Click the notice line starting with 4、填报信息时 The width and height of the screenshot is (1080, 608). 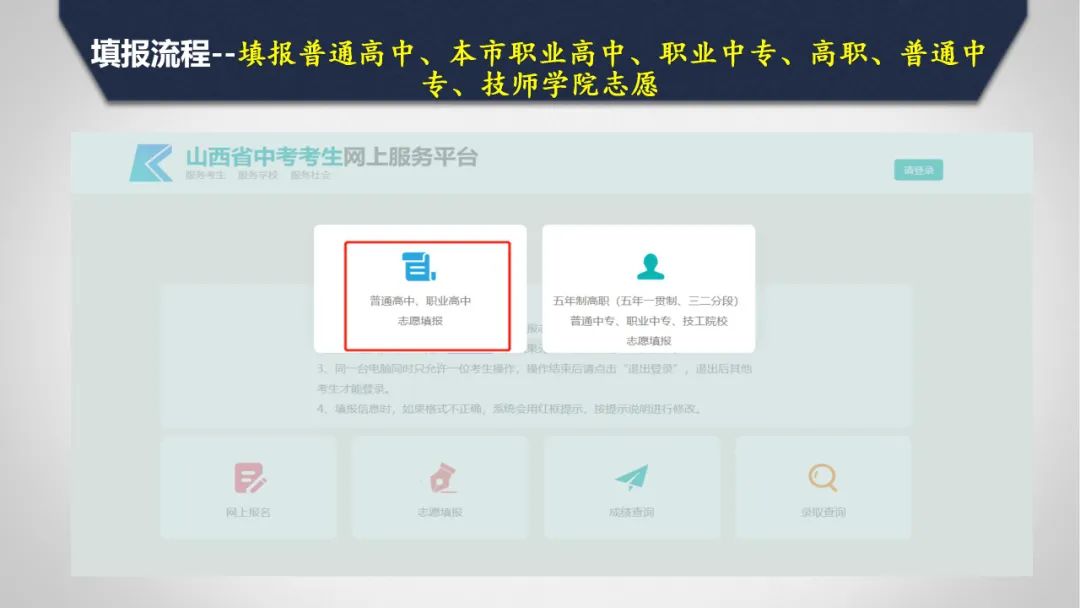(x=510, y=409)
